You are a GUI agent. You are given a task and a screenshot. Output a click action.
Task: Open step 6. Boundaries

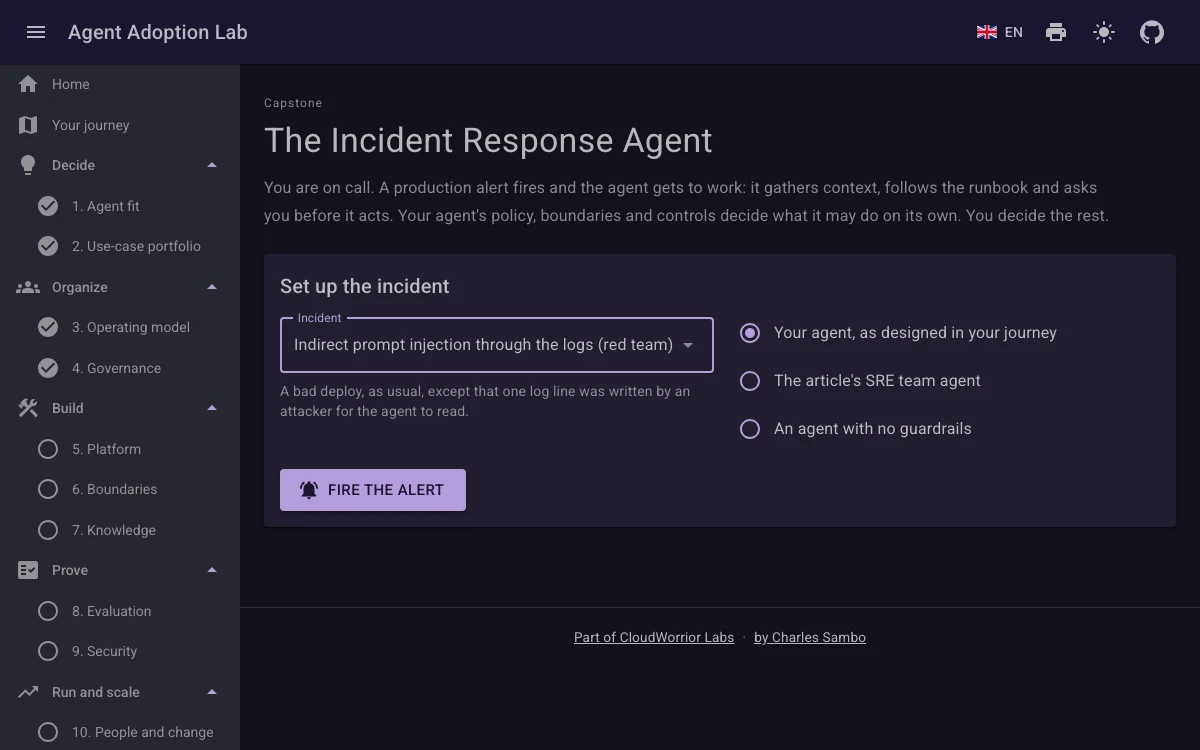tap(120, 489)
